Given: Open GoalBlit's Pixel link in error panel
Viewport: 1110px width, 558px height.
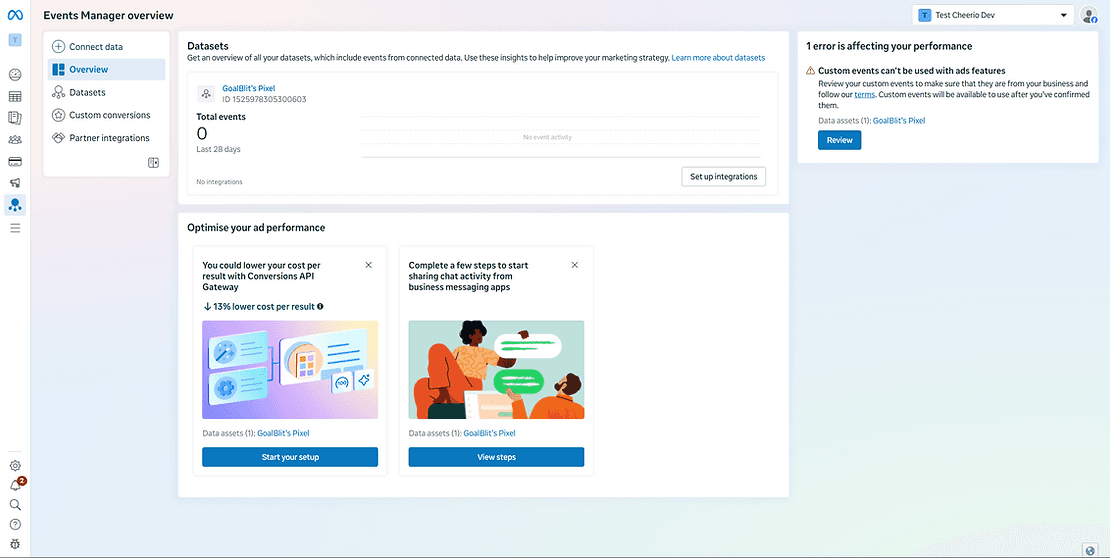Looking at the screenshot, I should pyautogui.click(x=899, y=120).
